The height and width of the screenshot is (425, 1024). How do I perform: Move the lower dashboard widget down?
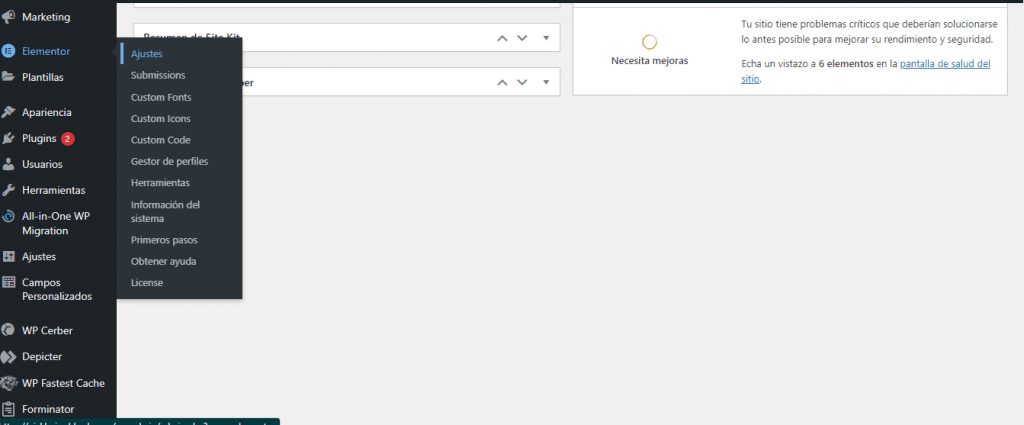pos(522,82)
